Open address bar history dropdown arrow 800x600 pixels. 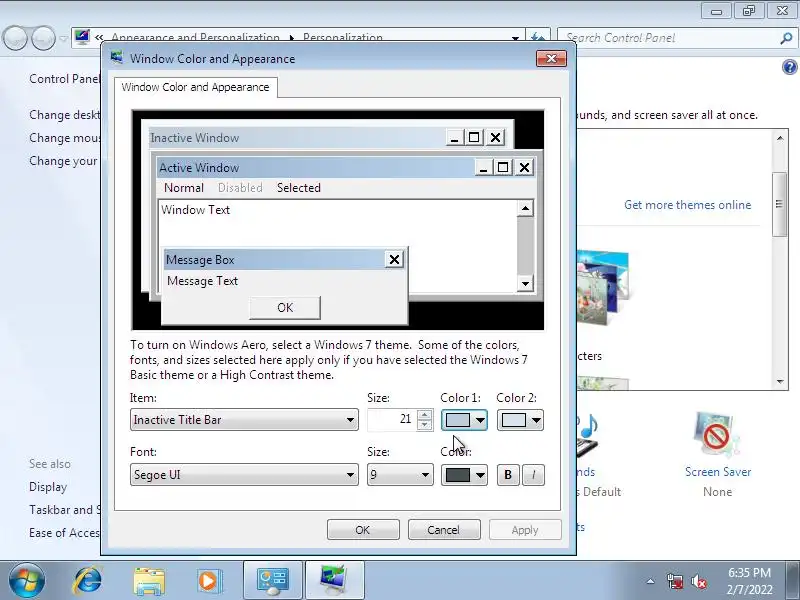[x=515, y=38]
